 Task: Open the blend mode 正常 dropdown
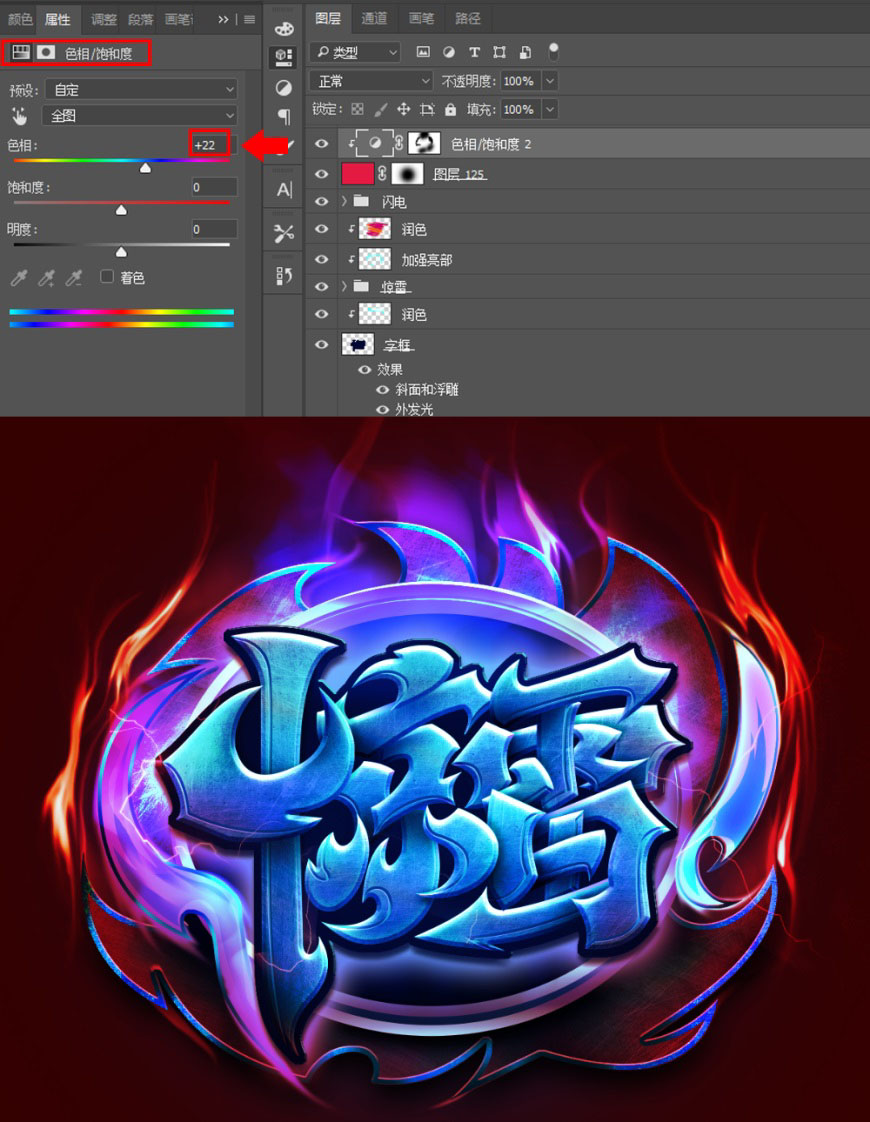point(371,81)
